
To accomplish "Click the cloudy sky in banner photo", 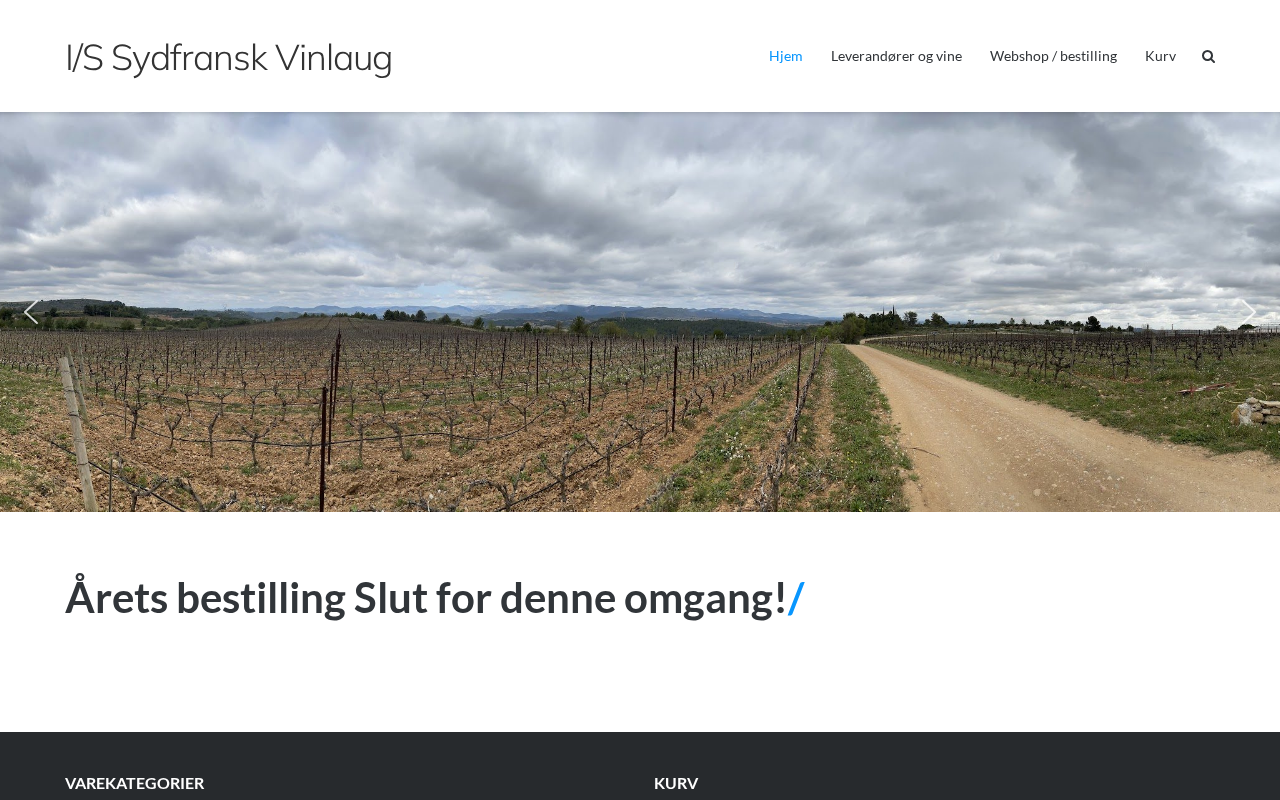I will coord(640,200).
